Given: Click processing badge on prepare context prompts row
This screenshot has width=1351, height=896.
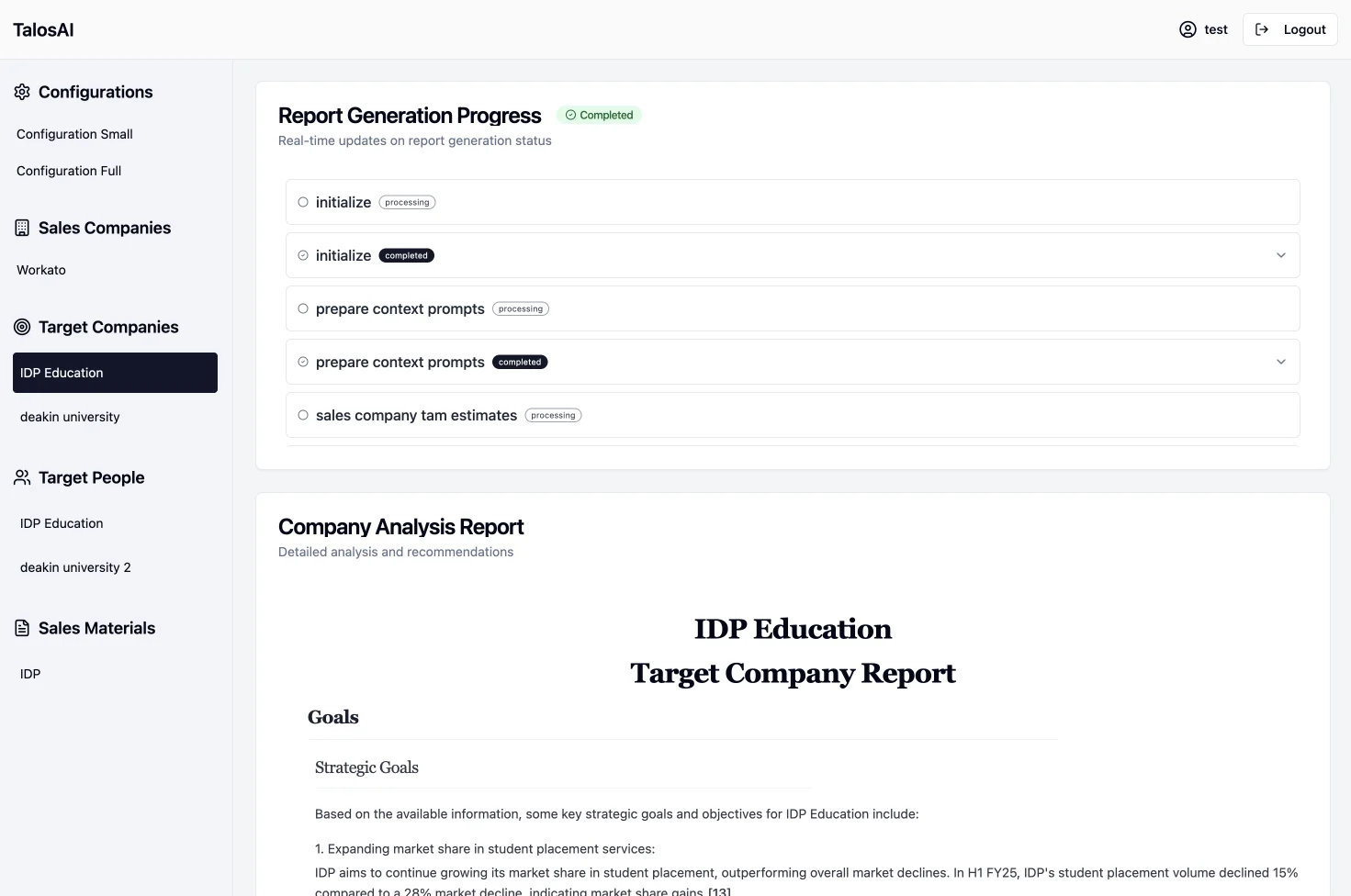Looking at the screenshot, I should (x=521, y=308).
